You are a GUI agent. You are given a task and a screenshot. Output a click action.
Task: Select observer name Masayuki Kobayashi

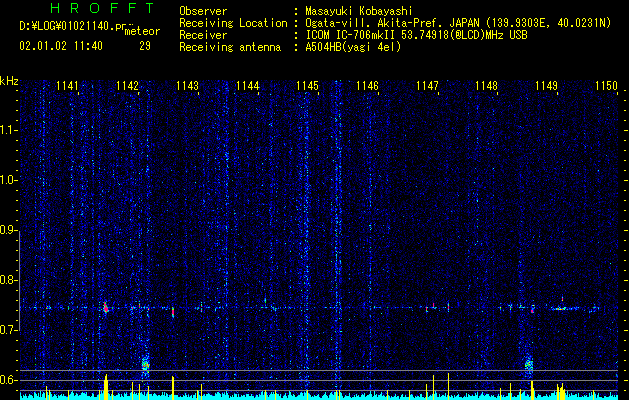coord(359,11)
